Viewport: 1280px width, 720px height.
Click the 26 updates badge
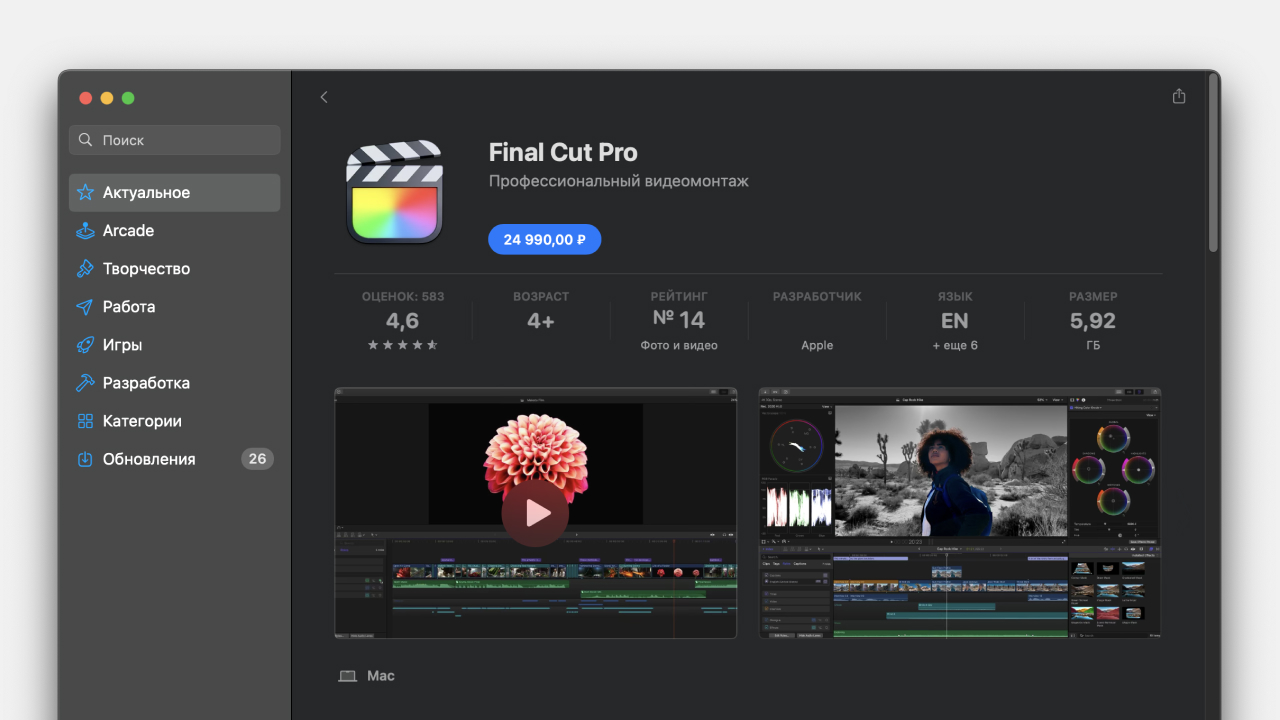point(257,459)
